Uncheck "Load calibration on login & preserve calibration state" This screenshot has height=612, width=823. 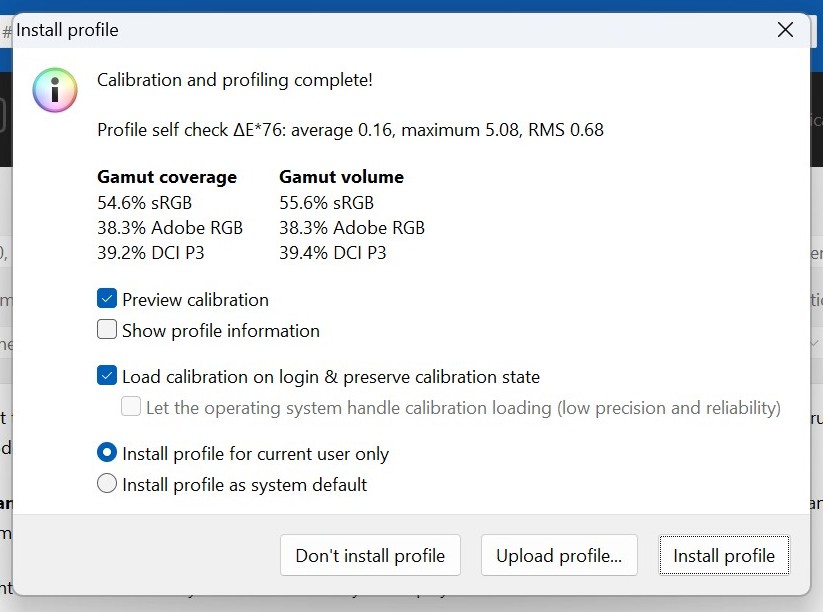106,377
